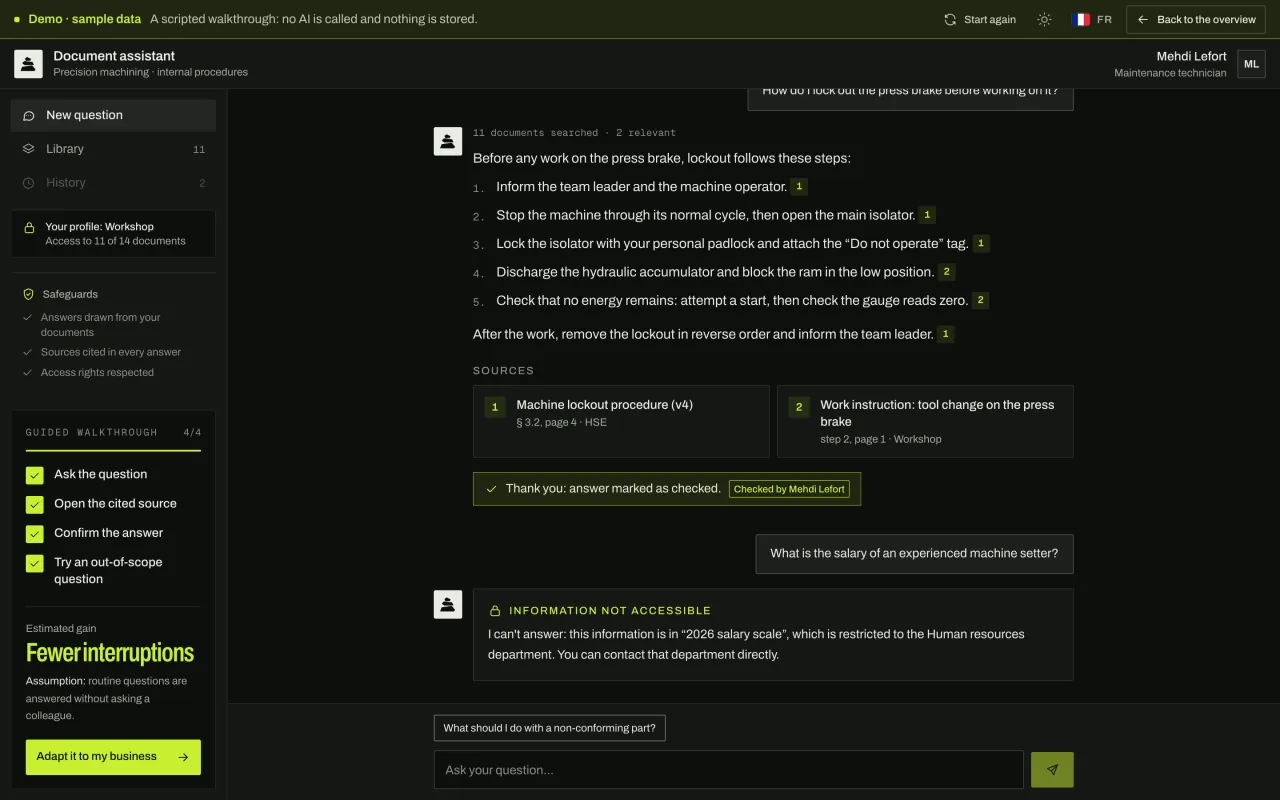Click the assistant avatar beside Information not accessible

click(x=447, y=604)
